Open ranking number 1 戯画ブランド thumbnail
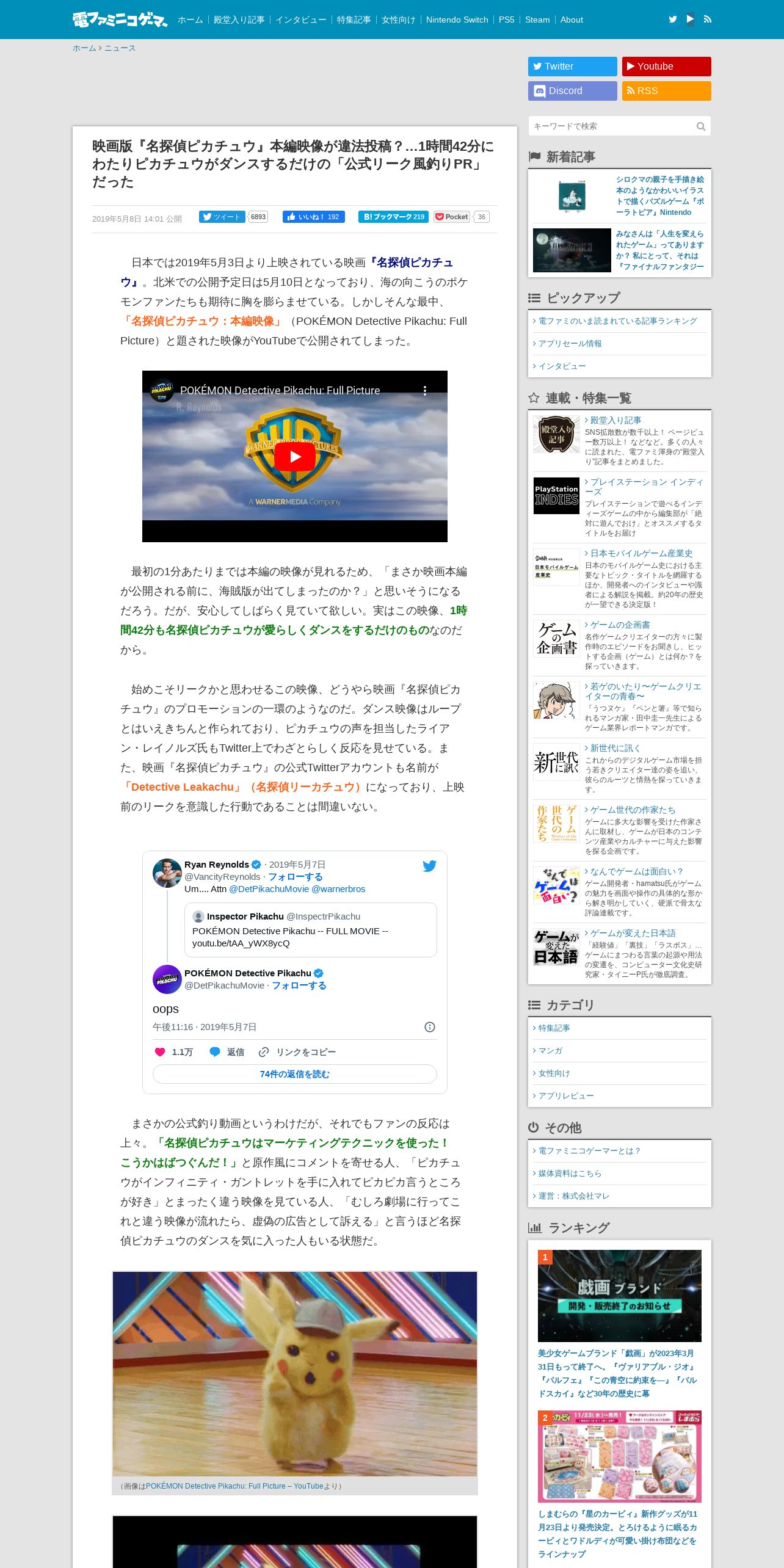Image resolution: width=784 pixels, height=1568 pixels. tap(620, 1296)
